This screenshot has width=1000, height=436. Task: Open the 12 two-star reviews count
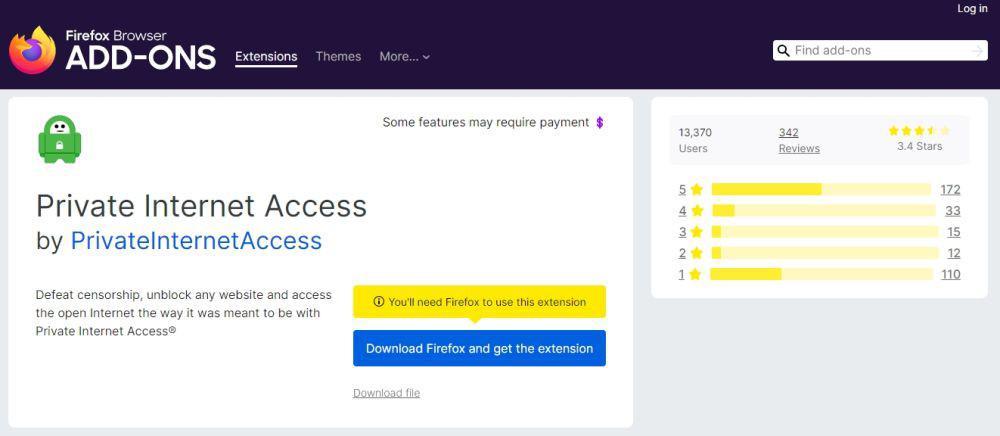953,253
